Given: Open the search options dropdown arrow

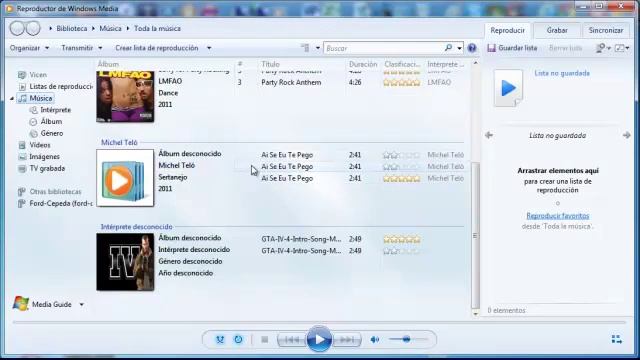Looking at the screenshot, I should pyautogui.click(x=459, y=48).
